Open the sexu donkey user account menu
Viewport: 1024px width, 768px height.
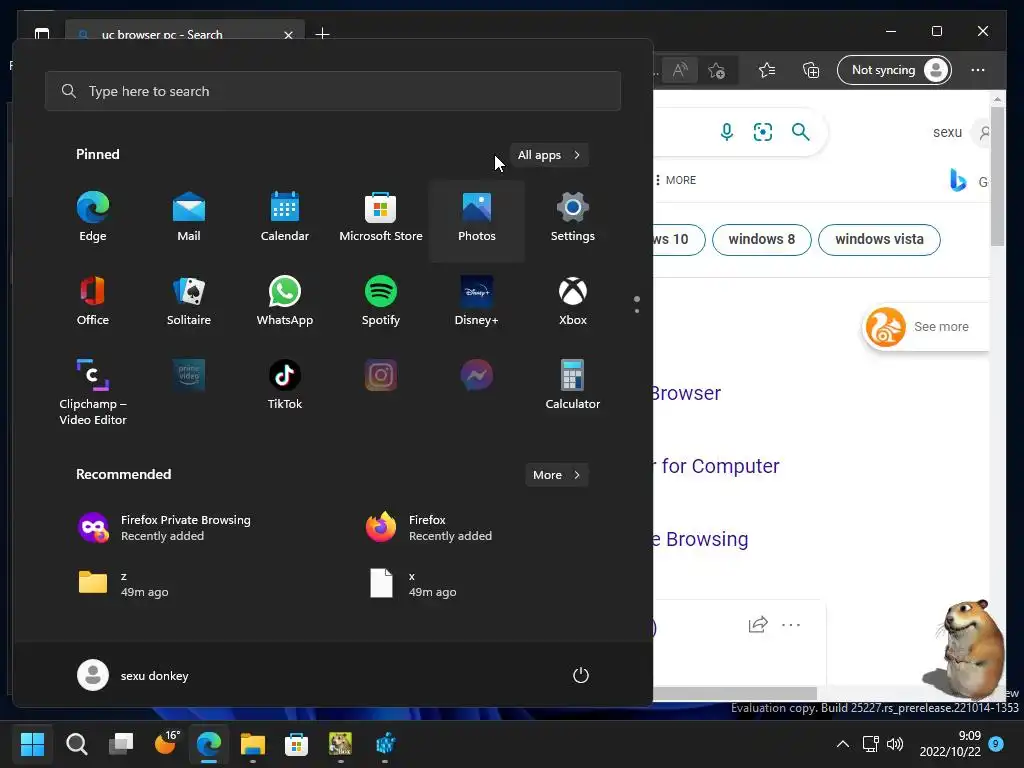[x=133, y=675]
